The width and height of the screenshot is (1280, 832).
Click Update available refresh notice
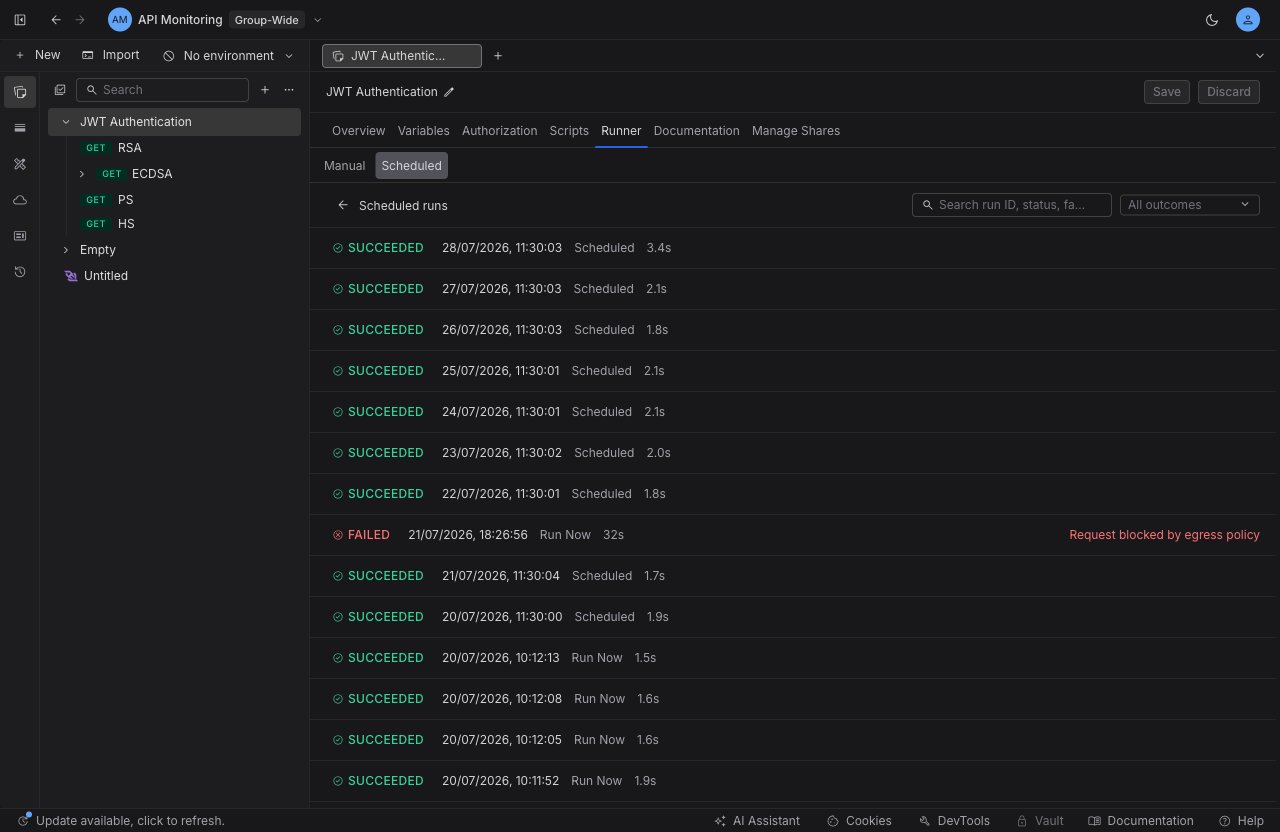pos(121,821)
